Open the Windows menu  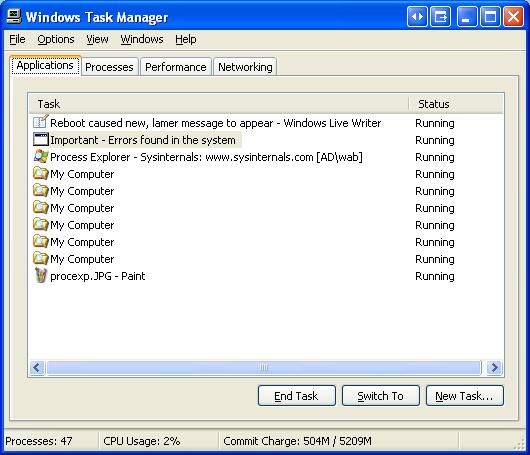(x=142, y=39)
